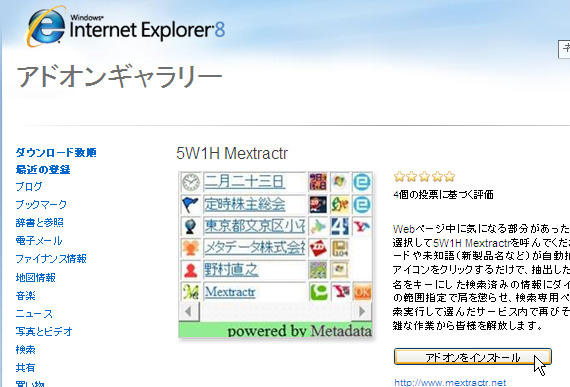
Task: Click the Windows flag icon in the 二月二十三日 row
Action: tap(340, 182)
